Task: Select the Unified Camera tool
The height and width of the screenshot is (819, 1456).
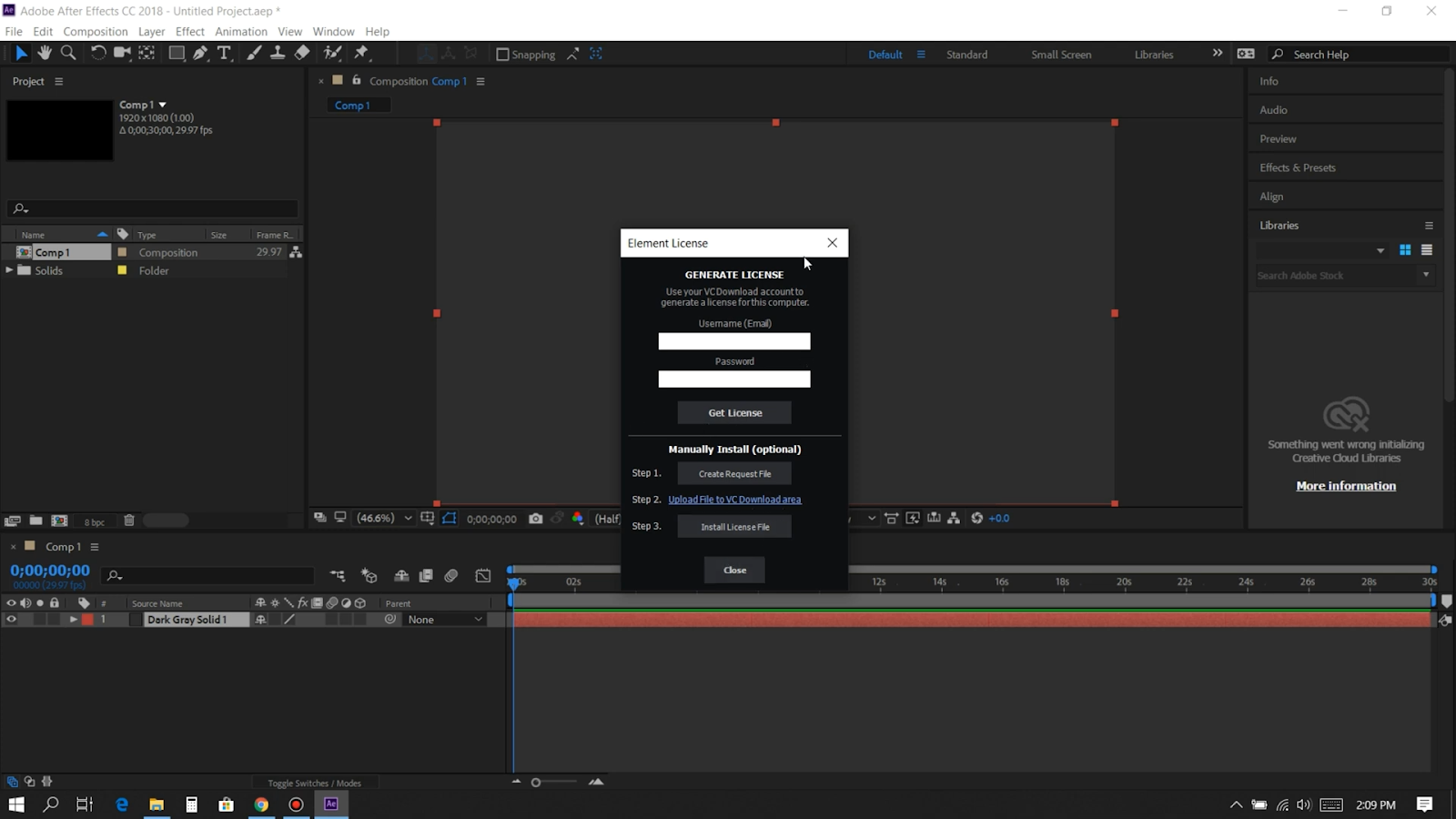Action: [x=122, y=54]
